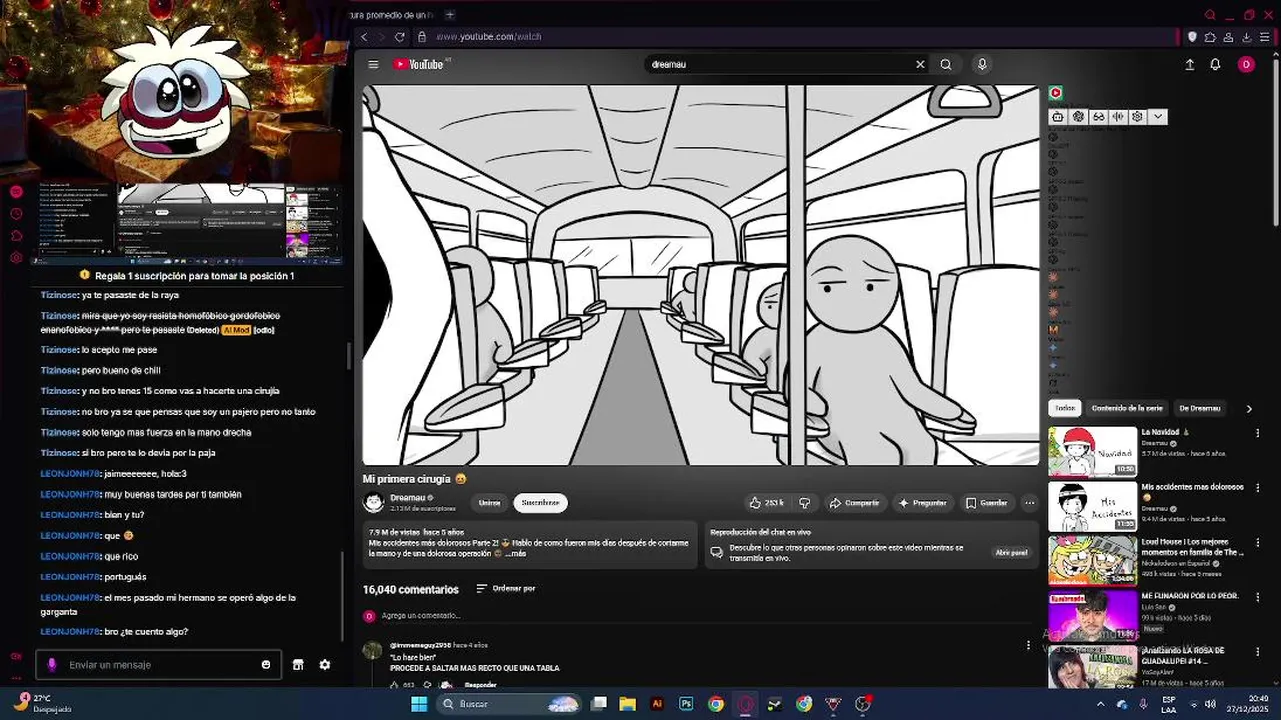Open the Dreamau channel name link
The height and width of the screenshot is (720, 1281).
pos(408,497)
